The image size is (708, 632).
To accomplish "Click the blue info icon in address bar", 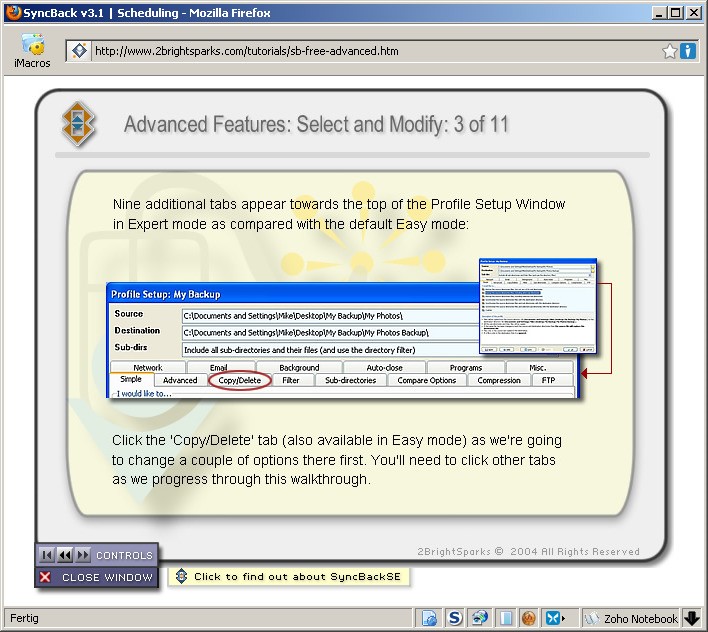I will click(688, 51).
